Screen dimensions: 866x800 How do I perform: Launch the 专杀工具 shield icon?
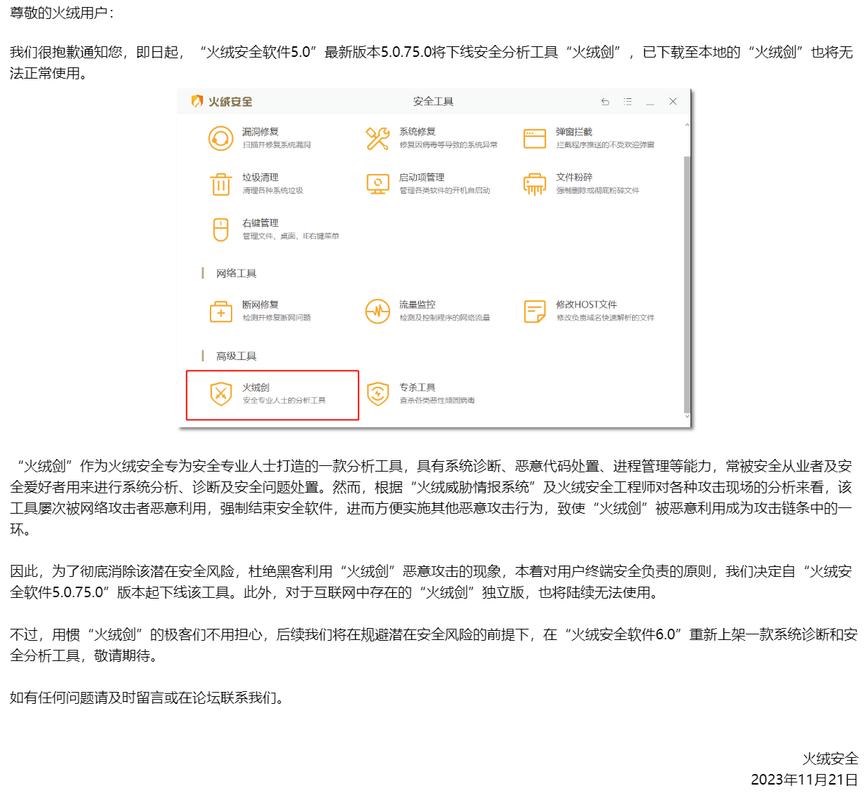[x=377, y=394]
